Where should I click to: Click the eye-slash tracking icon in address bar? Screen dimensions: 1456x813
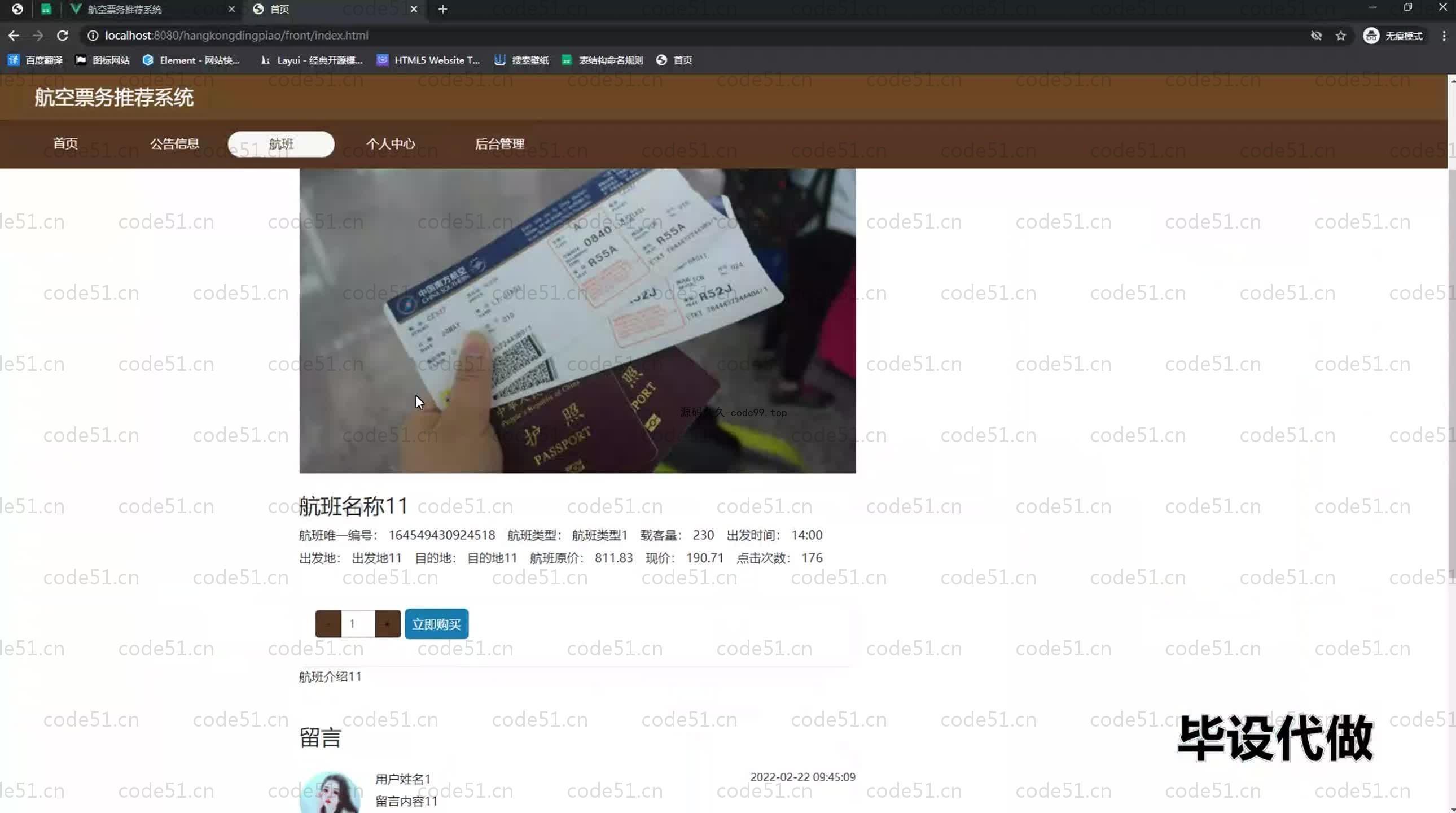1317,36
